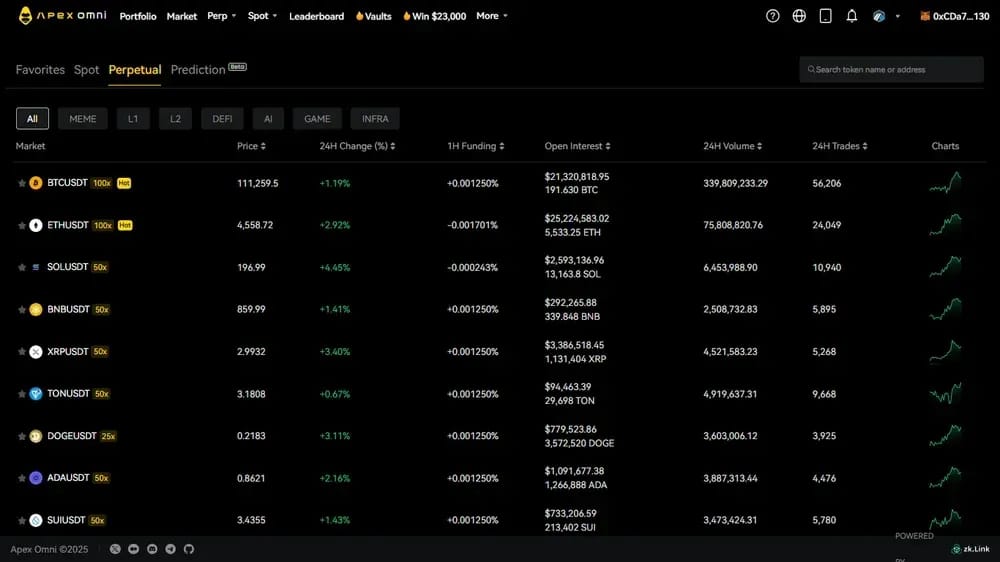This screenshot has height=562, width=1000.
Task: Open the Leaderboard page
Action: [316, 16]
